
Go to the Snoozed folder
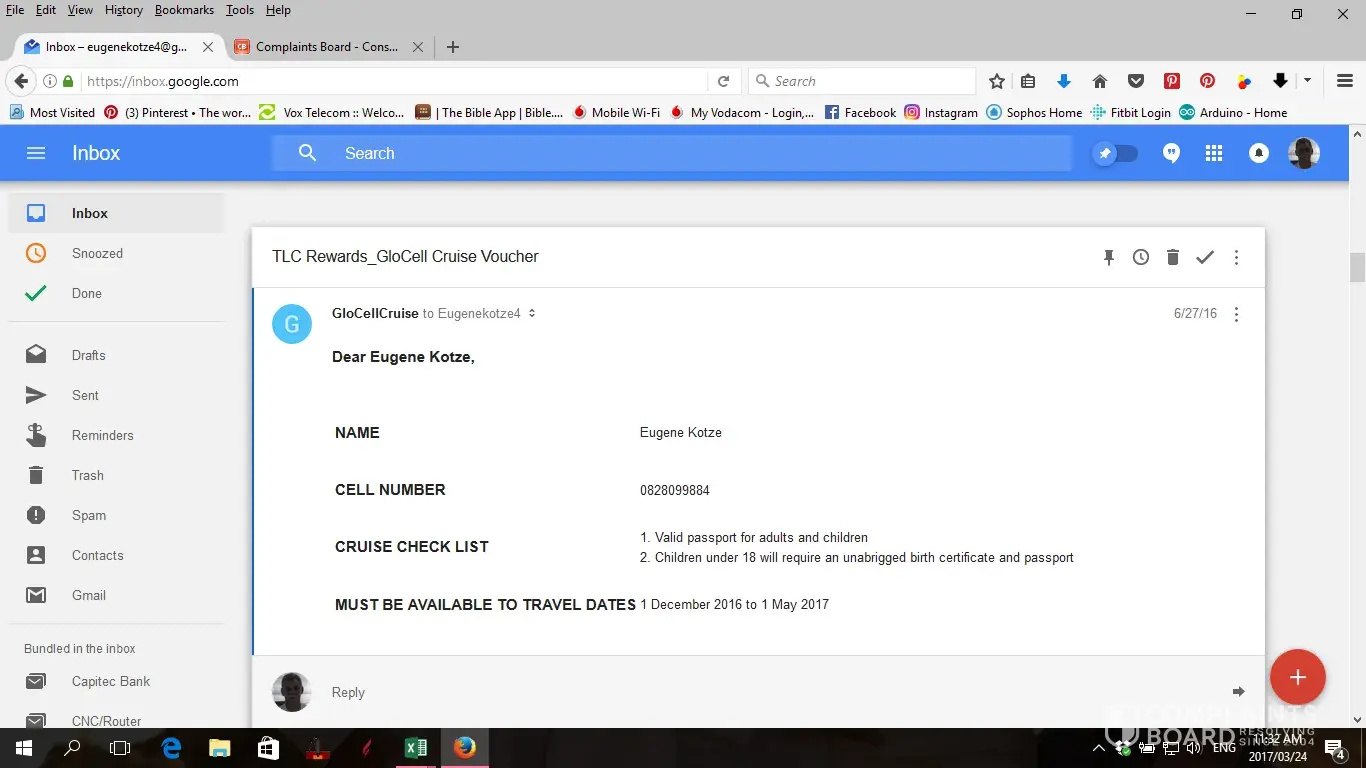[x=97, y=254]
